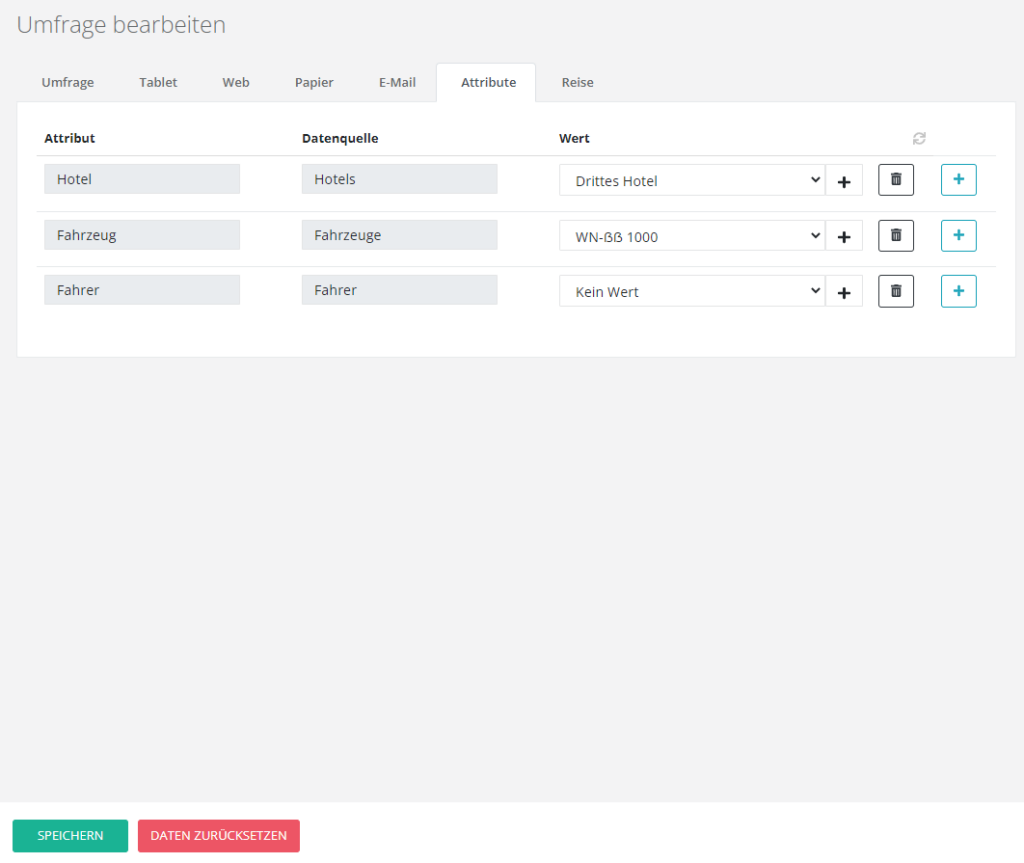Open the Tablet tab
Image resolution: width=1024 pixels, height=863 pixels.
tap(158, 83)
